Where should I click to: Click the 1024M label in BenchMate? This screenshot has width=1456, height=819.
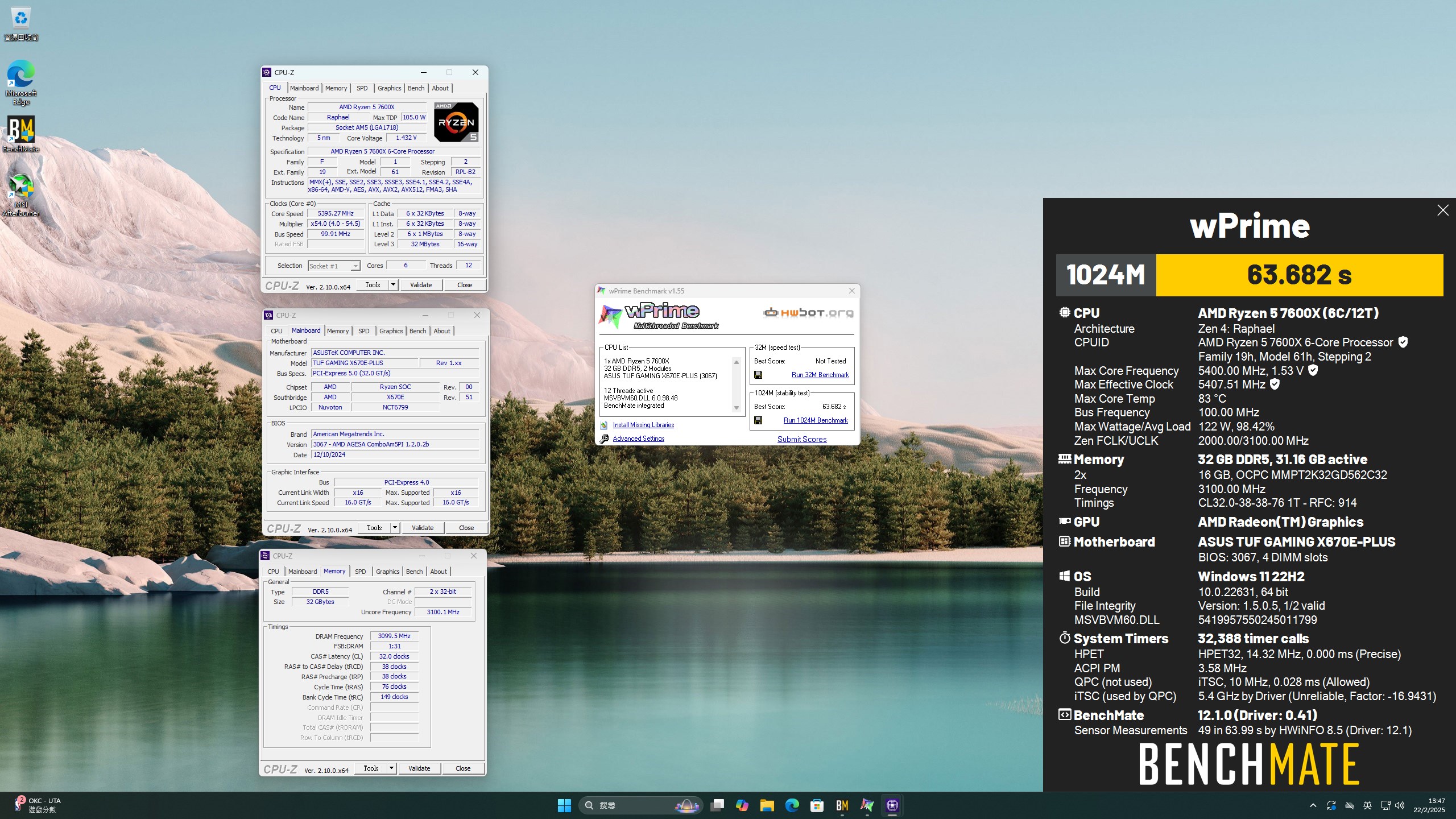pyautogui.click(x=1106, y=275)
